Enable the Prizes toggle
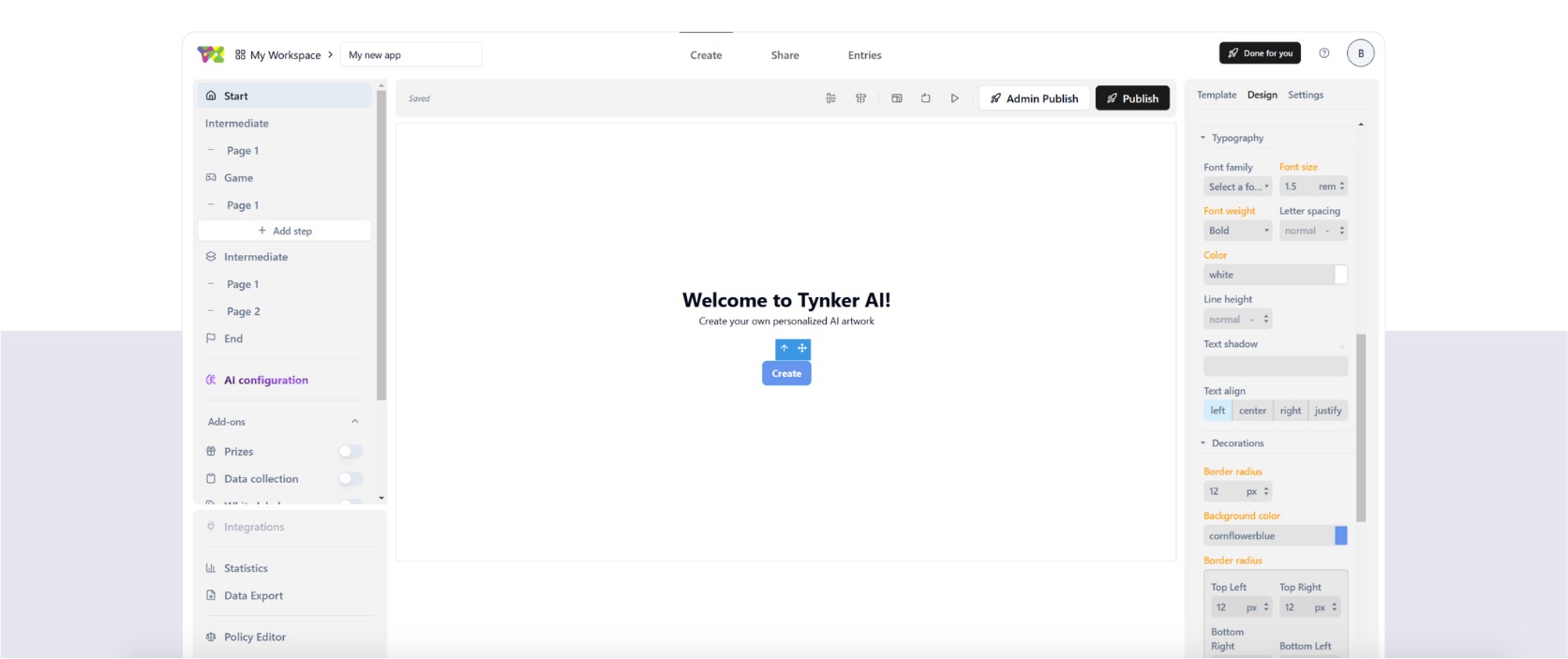 (x=351, y=451)
